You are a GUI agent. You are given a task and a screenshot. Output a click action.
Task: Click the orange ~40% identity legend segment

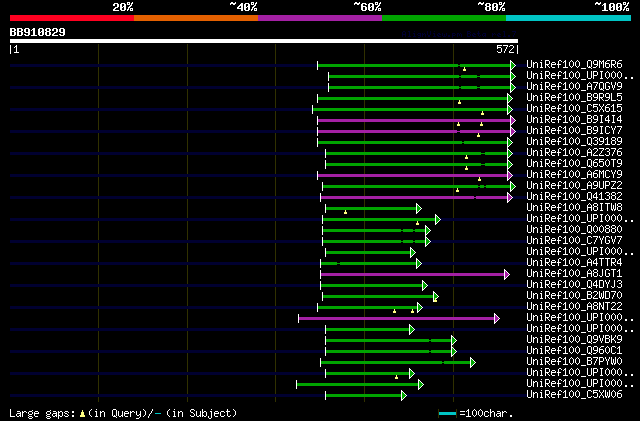coord(196,18)
